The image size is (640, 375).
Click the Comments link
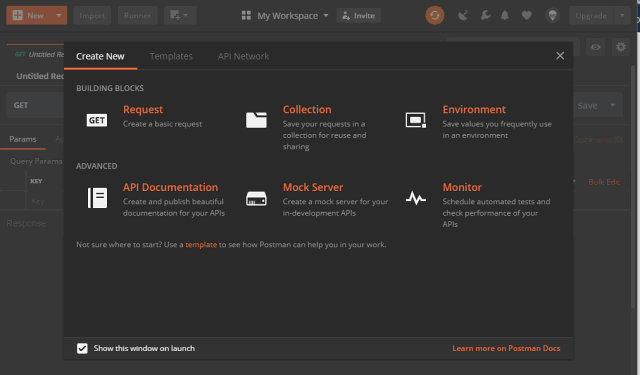click(598, 140)
